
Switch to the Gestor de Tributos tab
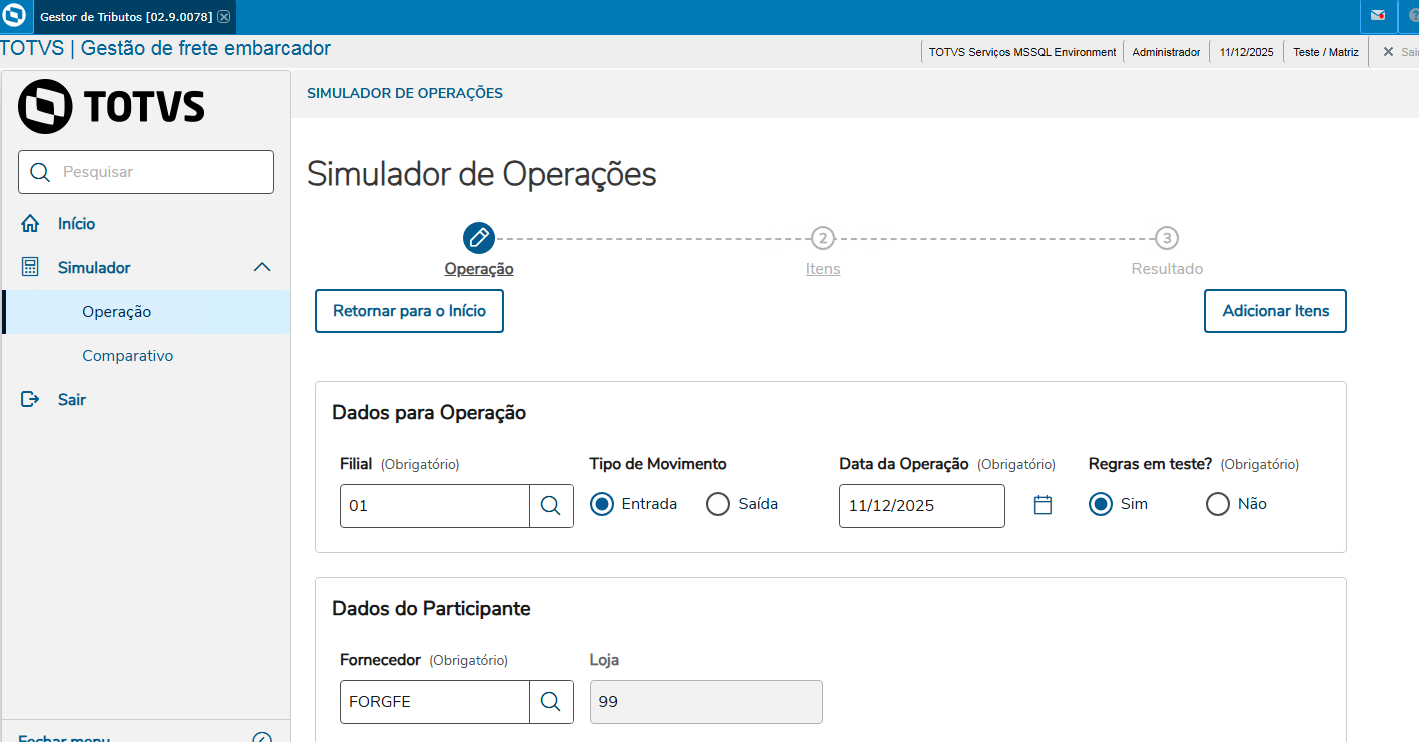126,17
